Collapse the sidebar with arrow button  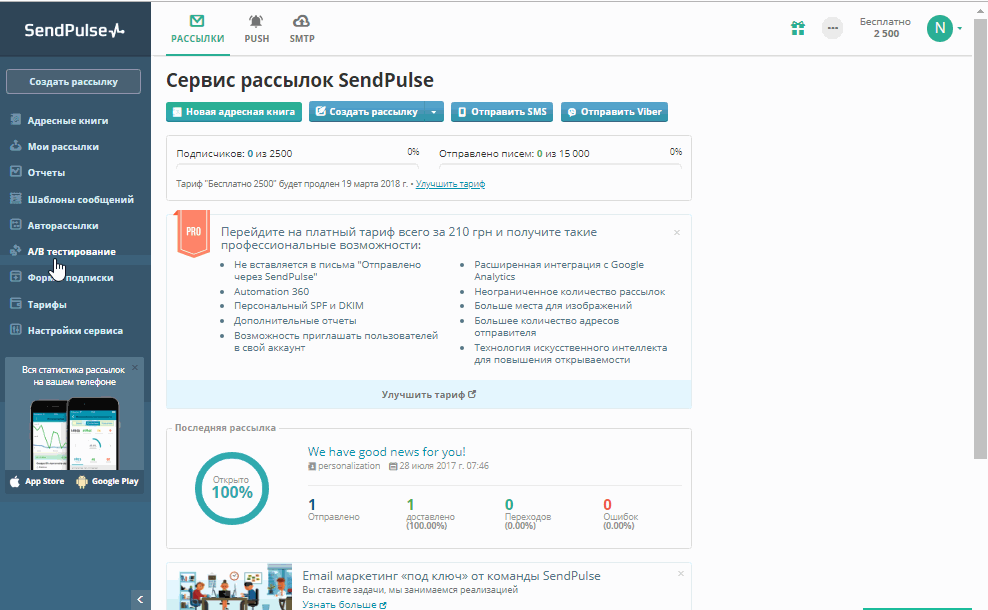coord(140,599)
